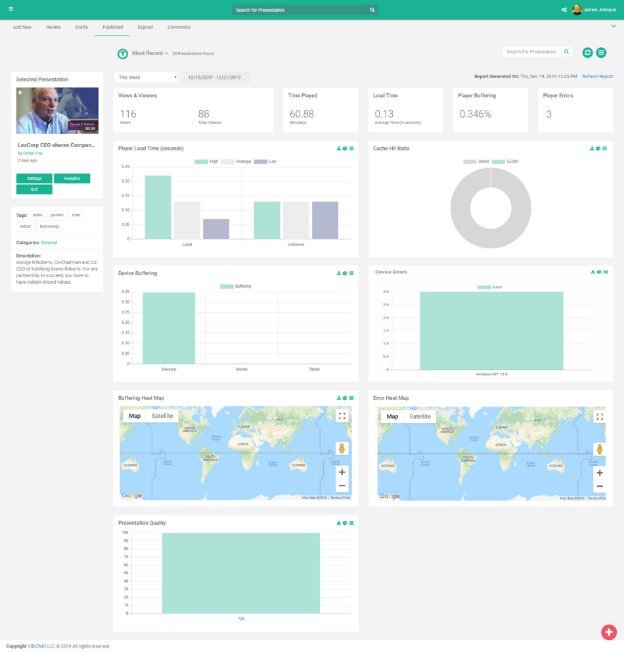Image resolution: width=624 pixels, height=653 pixels.
Task: Click the green list view icon at top right
Action: (x=601, y=52)
